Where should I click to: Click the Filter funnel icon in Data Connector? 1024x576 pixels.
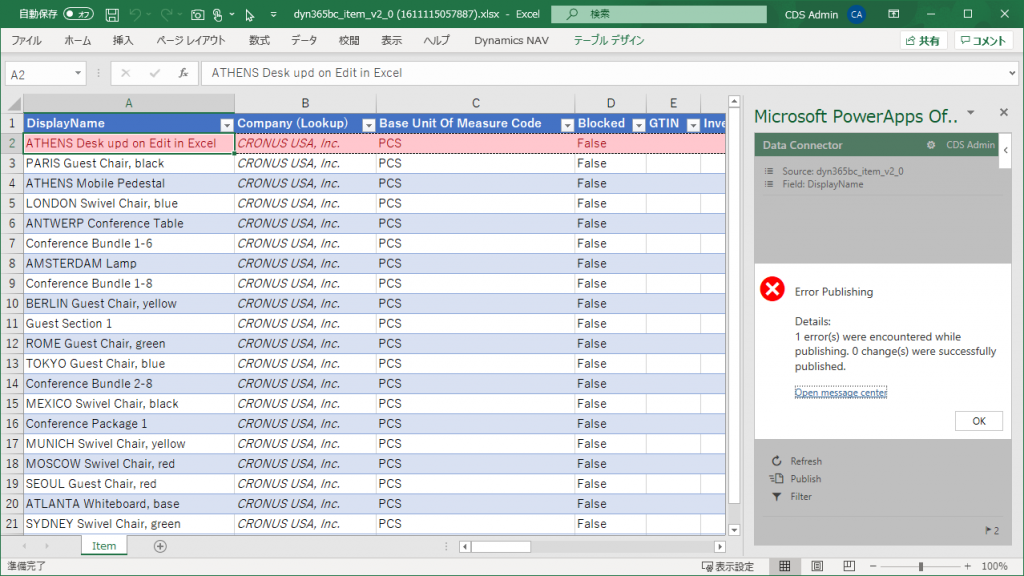[x=776, y=496]
